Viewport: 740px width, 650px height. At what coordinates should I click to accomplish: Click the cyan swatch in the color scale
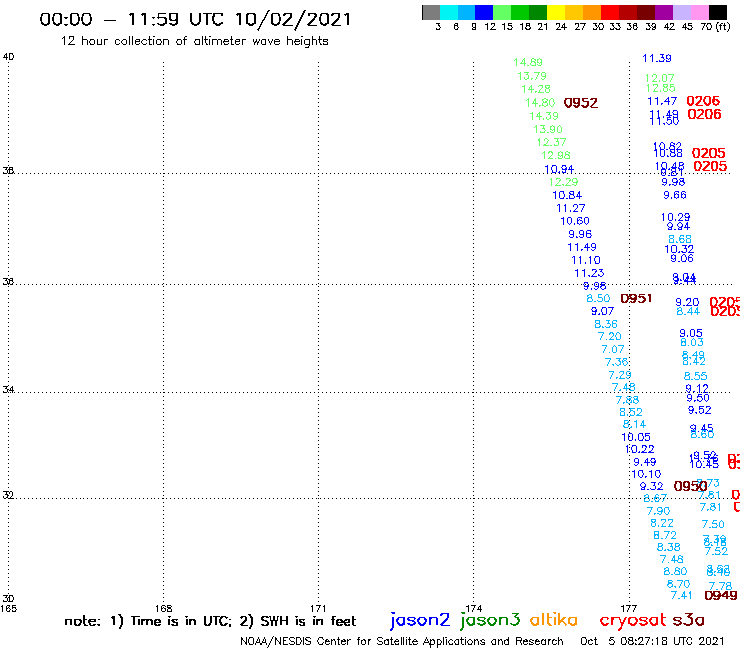pyautogui.click(x=449, y=13)
